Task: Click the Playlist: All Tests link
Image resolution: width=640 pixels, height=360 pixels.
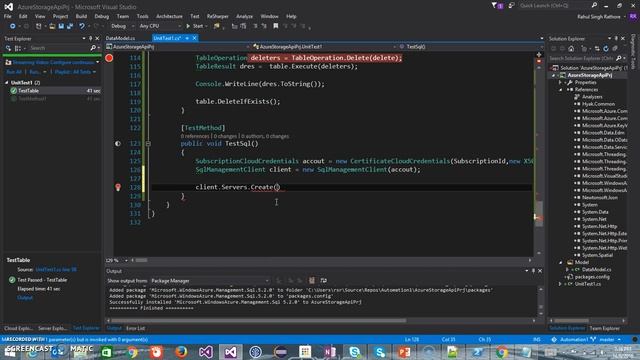Action: coord(73,72)
